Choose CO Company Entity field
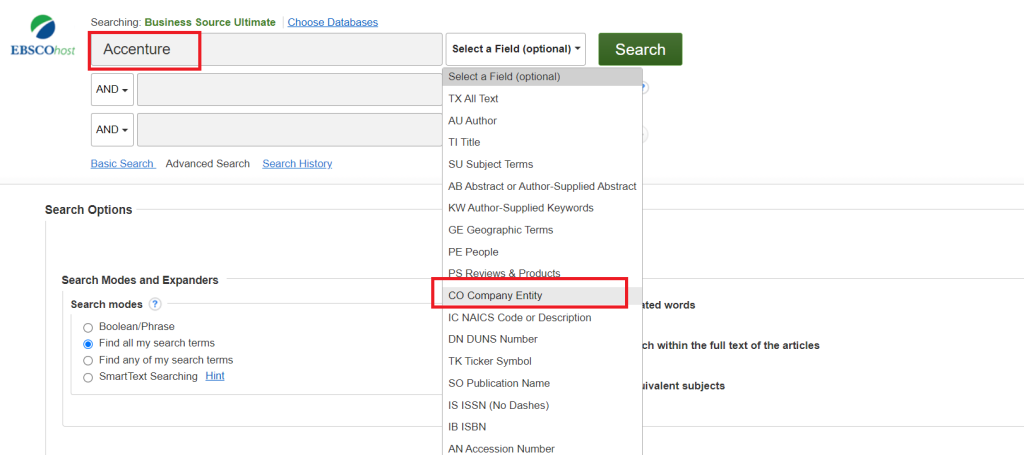This screenshot has width=1024, height=455. pyautogui.click(x=542, y=296)
